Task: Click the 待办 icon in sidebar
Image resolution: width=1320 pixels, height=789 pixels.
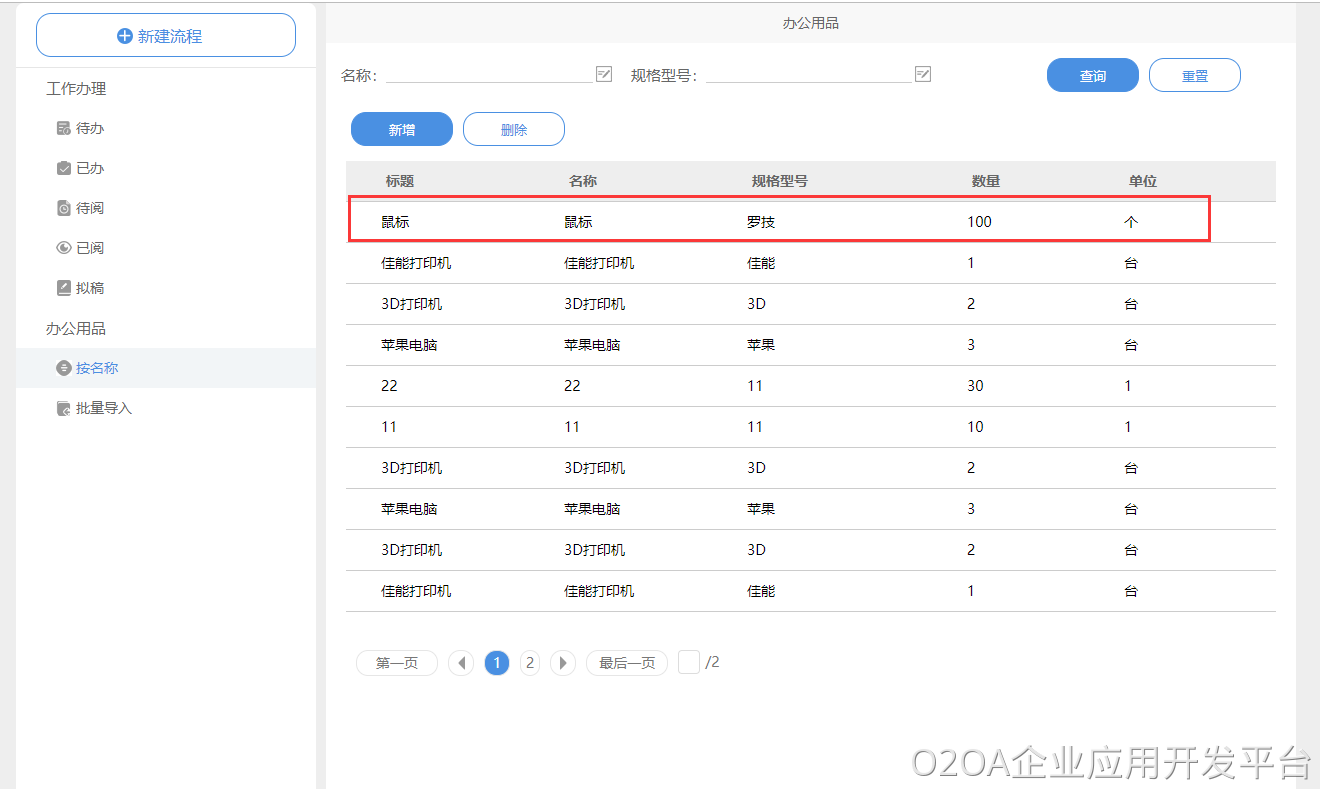Action: point(64,128)
